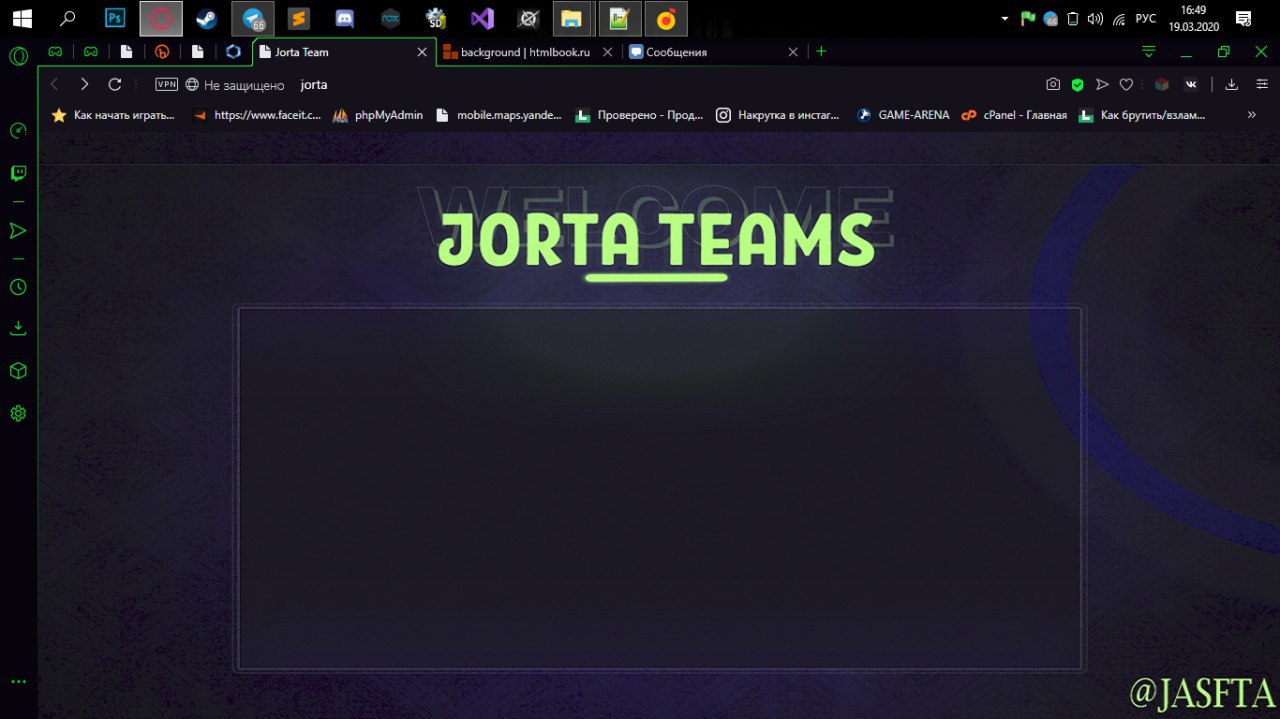Open the green ad-blocker shield

click(x=1078, y=85)
